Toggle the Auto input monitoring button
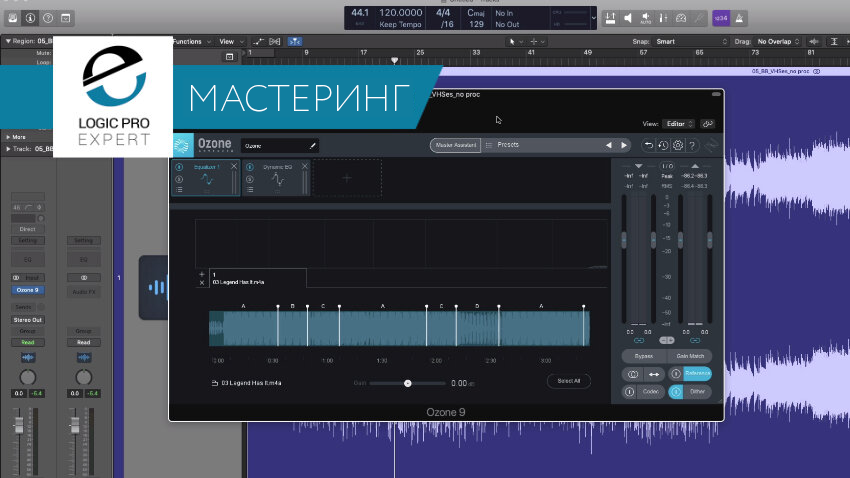This screenshot has height=478, width=850. [646, 18]
